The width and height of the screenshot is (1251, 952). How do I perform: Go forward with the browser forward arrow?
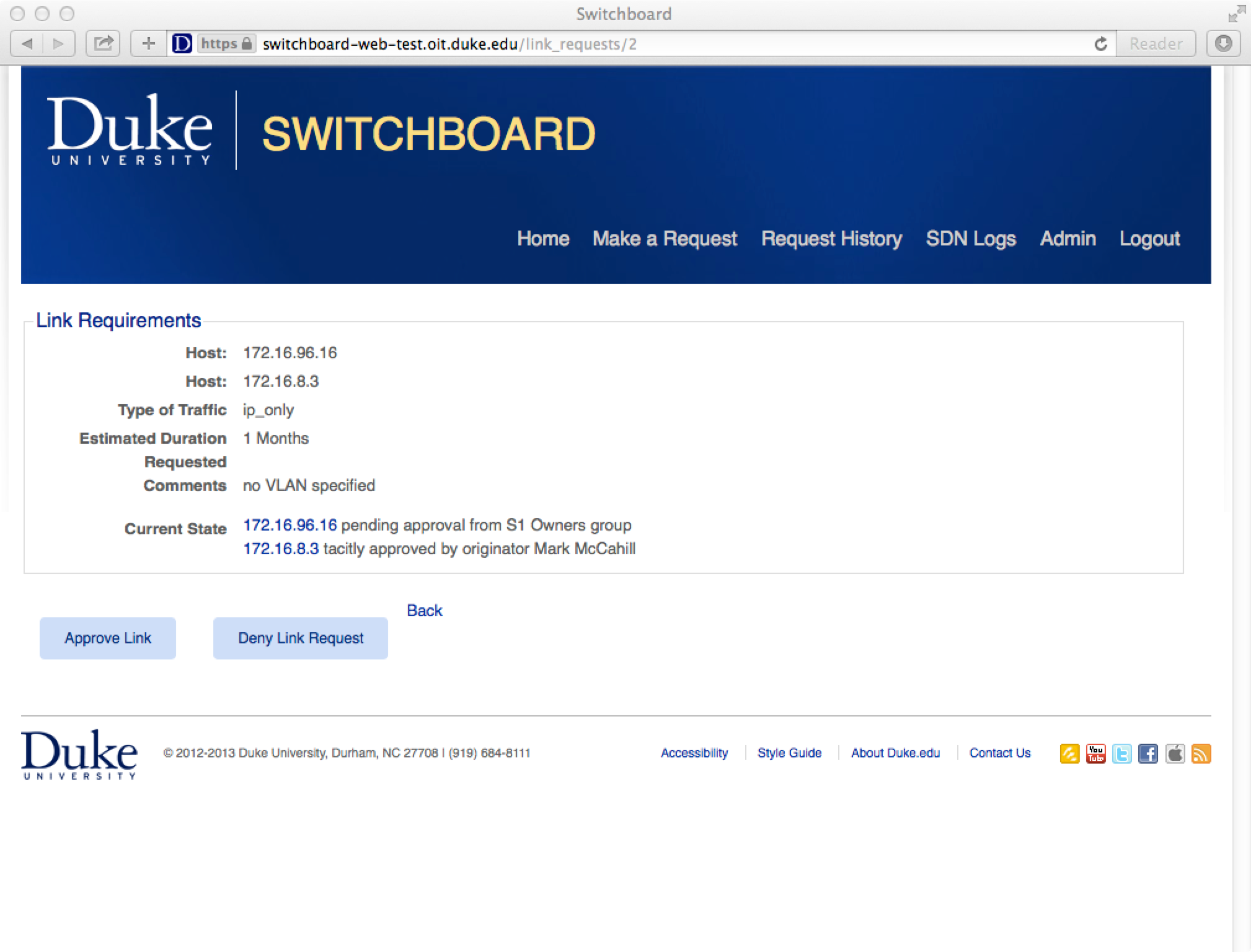click(x=59, y=44)
